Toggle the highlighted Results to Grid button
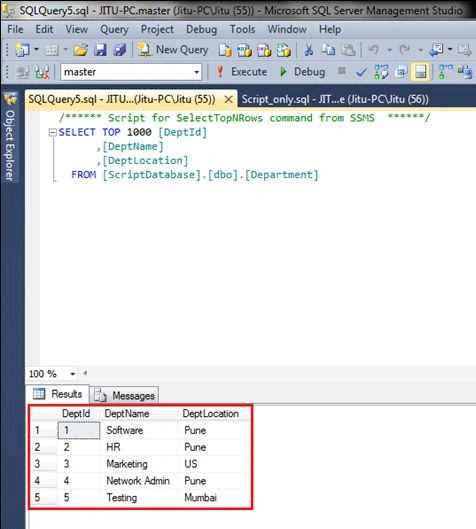This screenshot has height=529, width=476. (x=420, y=72)
